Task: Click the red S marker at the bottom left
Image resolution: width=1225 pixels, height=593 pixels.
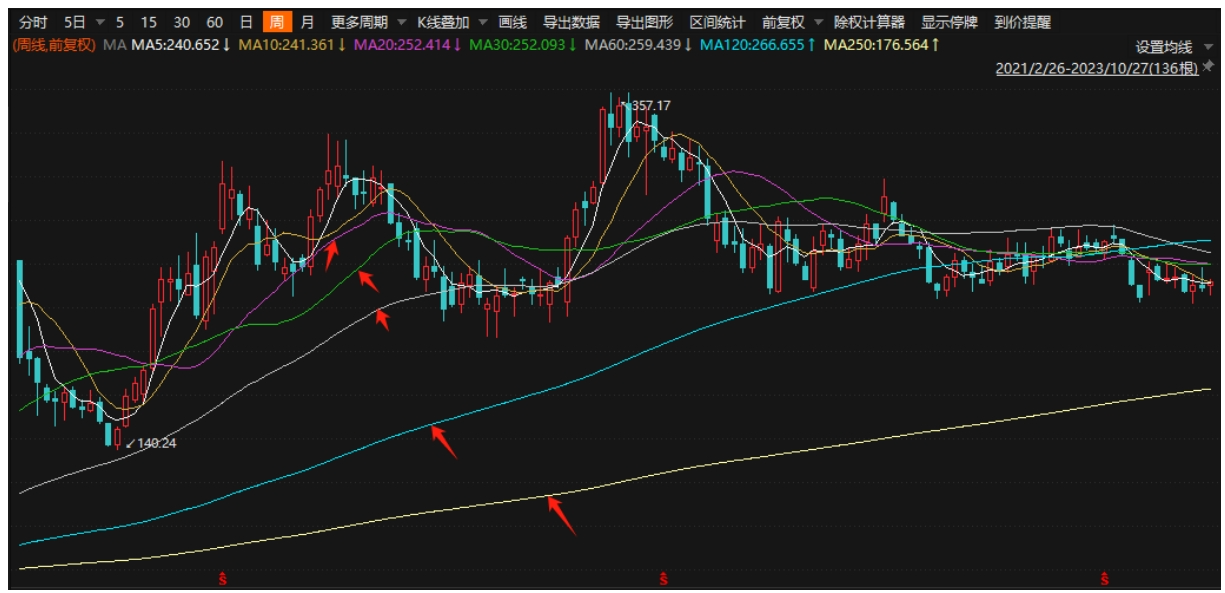Action: coord(221,578)
